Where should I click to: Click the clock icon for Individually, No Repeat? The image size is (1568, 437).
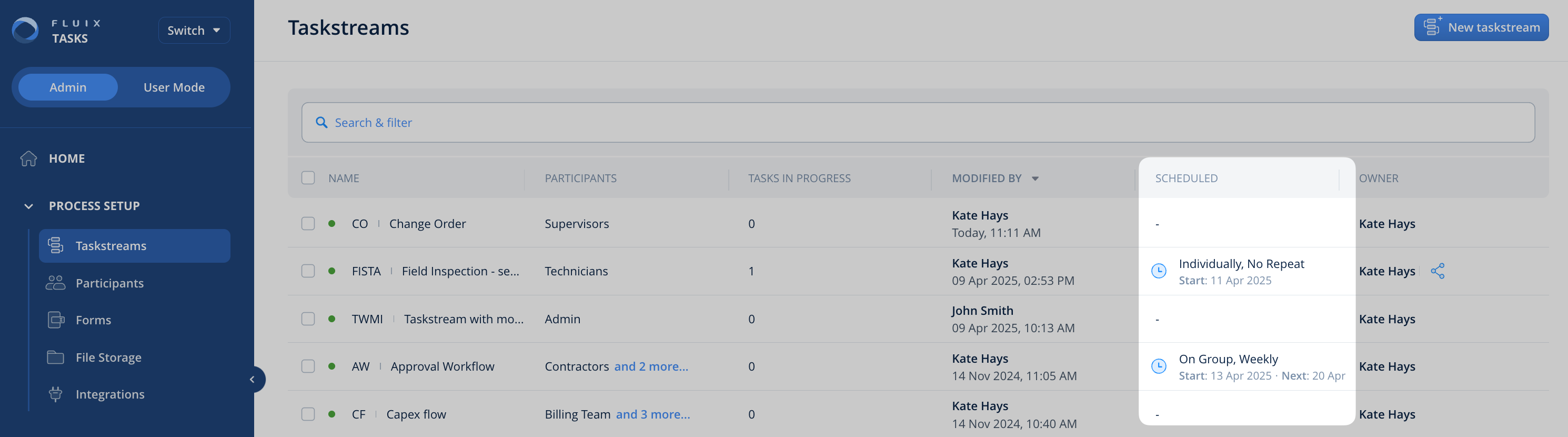click(x=1158, y=271)
